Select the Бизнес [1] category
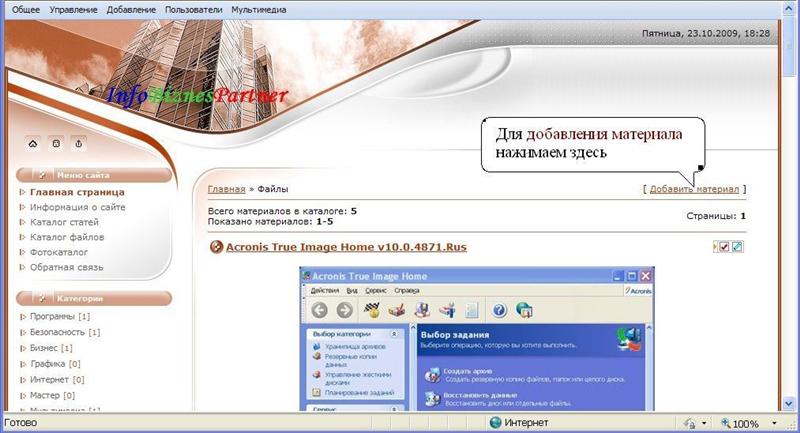 pos(51,348)
